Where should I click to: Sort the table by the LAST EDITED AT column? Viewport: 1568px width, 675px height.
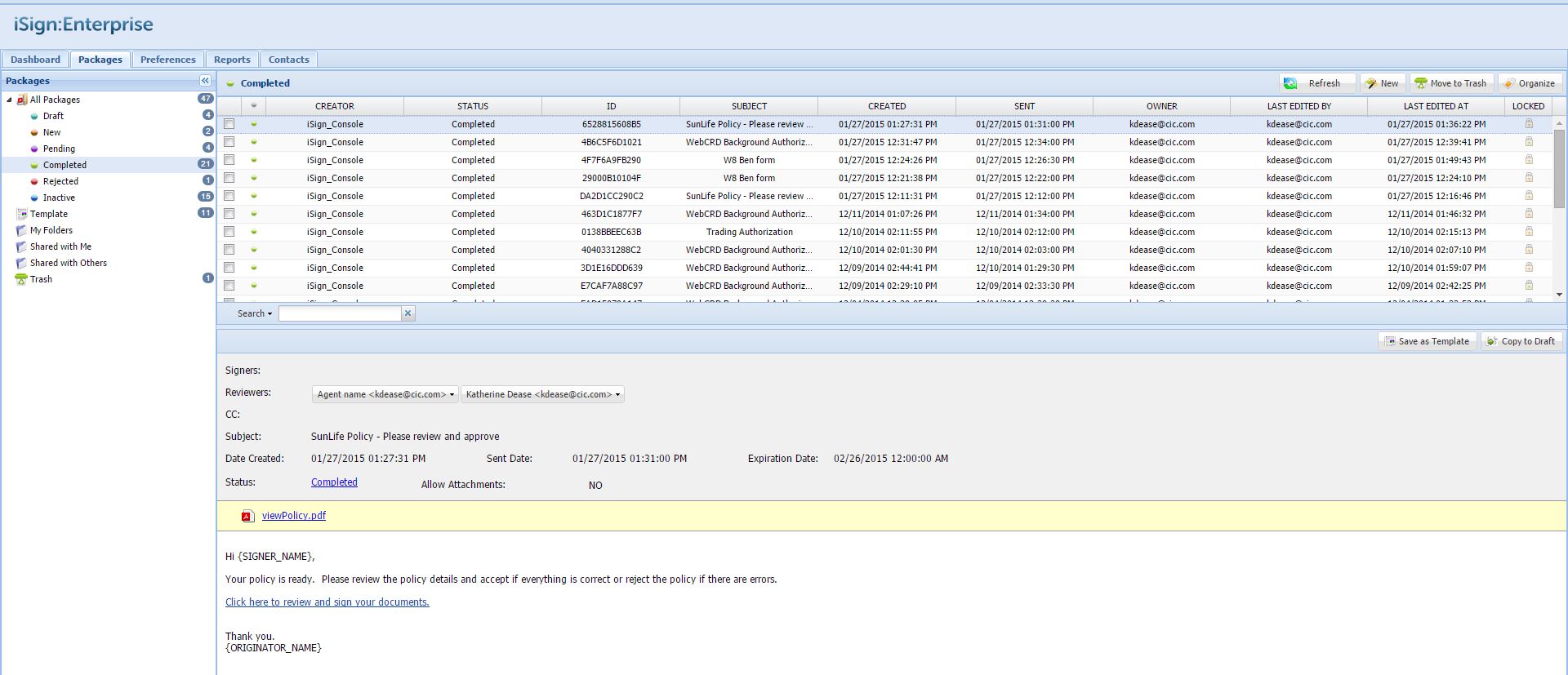[1436, 106]
